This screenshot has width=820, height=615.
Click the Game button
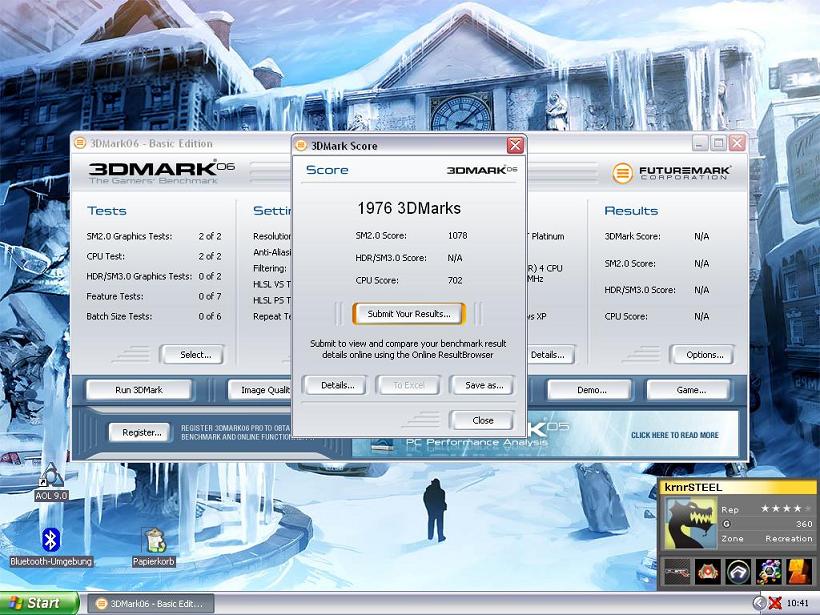(x=690, y=390)
